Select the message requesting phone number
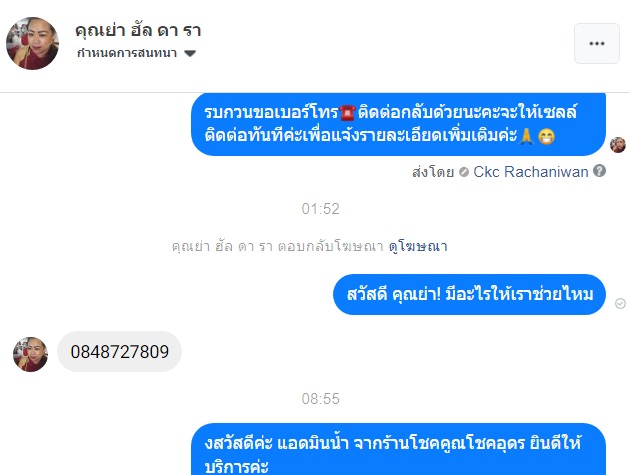Image resolution: width=630 pixels, height=475 pixels. [398, 124]
